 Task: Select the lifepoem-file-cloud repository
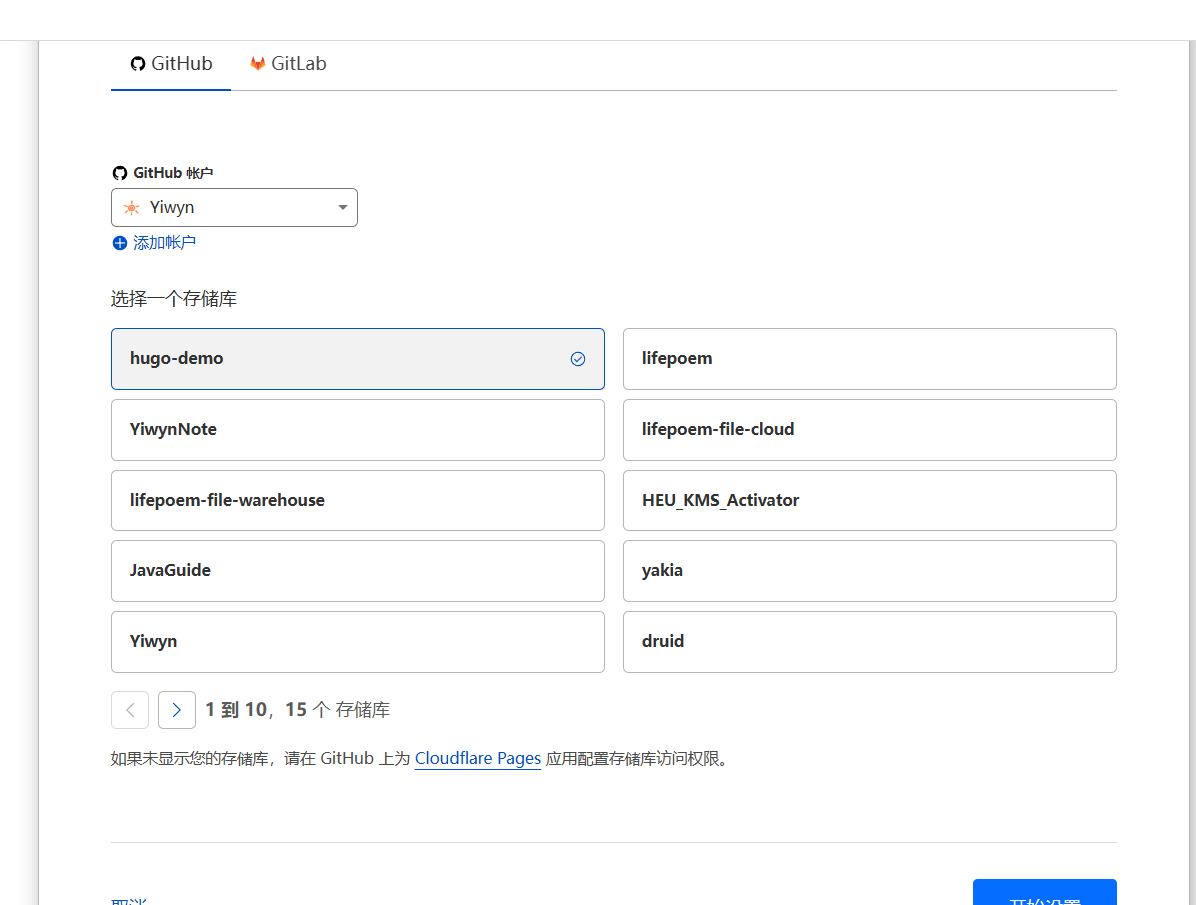tap(870, 430)
